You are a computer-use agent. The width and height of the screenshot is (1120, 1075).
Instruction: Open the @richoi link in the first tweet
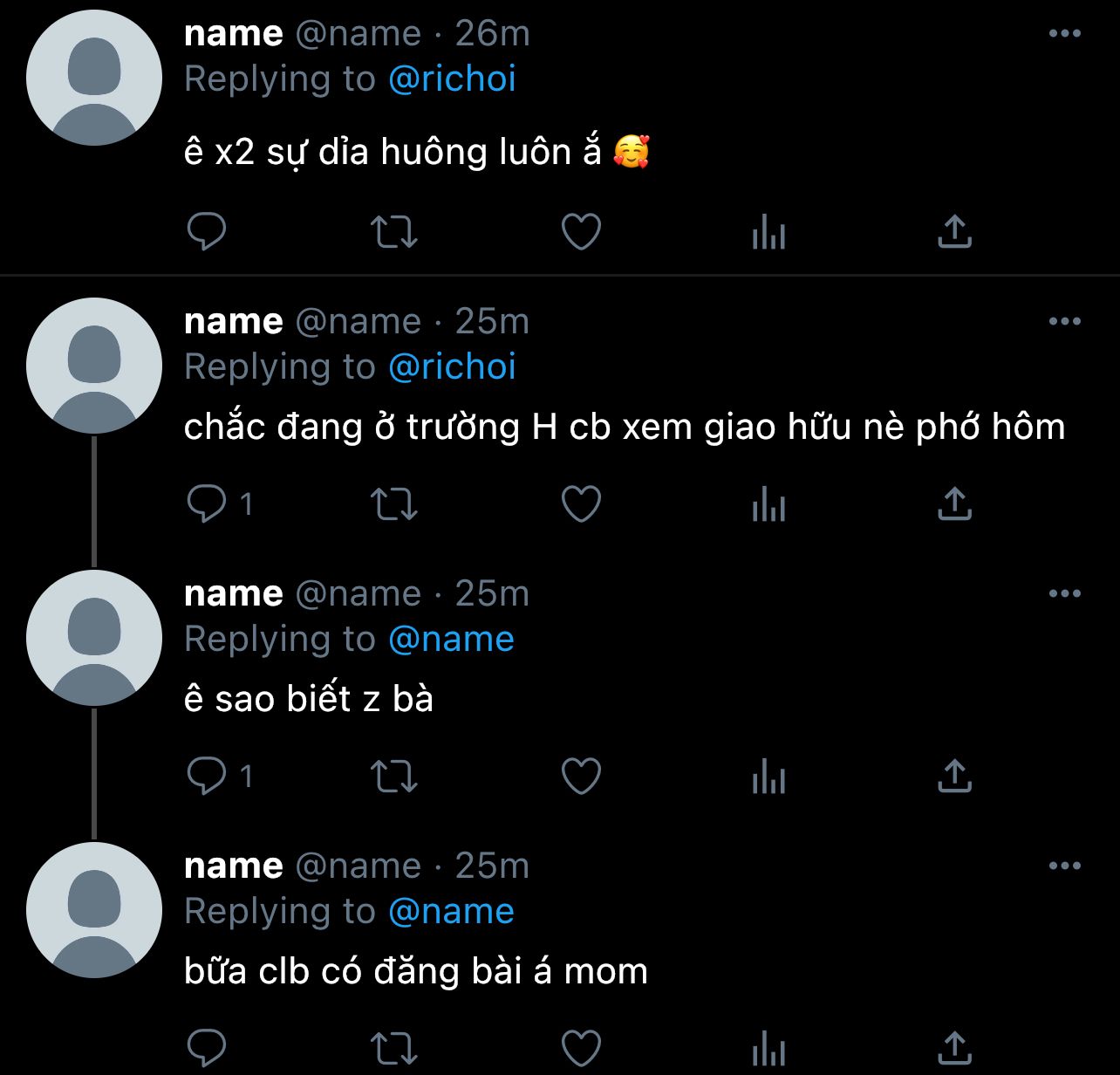[452, 79]
